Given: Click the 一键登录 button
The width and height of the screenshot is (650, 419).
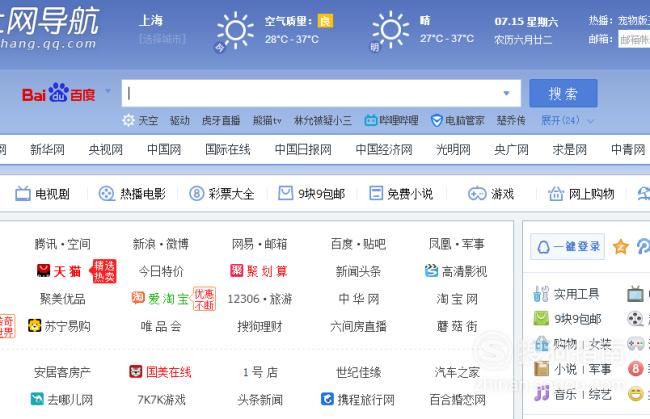Looking at the screenshot, I should point(568,247).
